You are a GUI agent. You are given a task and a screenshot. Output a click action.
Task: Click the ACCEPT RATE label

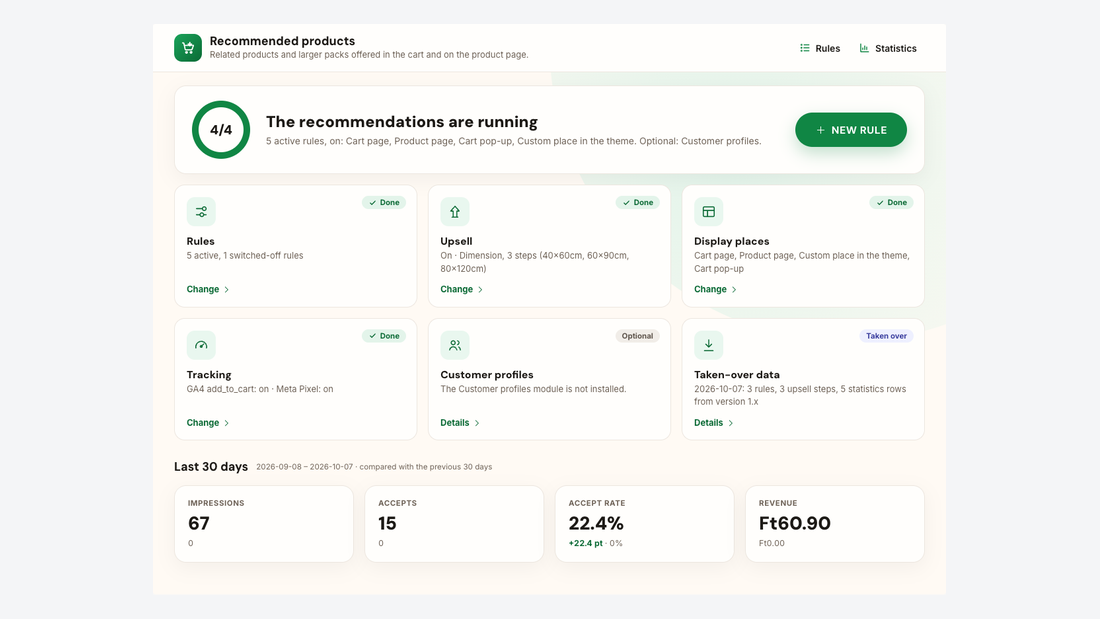pyautogui.click(x=596, y=503)
